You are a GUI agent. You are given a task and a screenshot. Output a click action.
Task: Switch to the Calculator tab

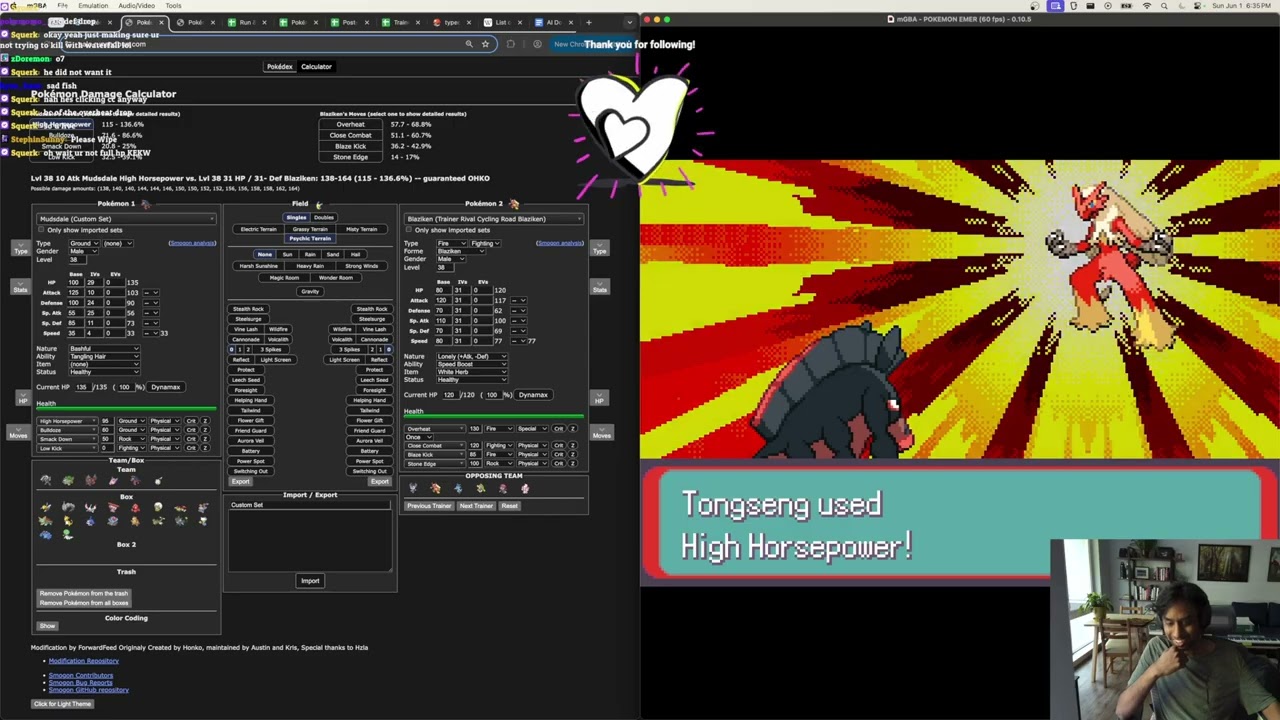316,67
